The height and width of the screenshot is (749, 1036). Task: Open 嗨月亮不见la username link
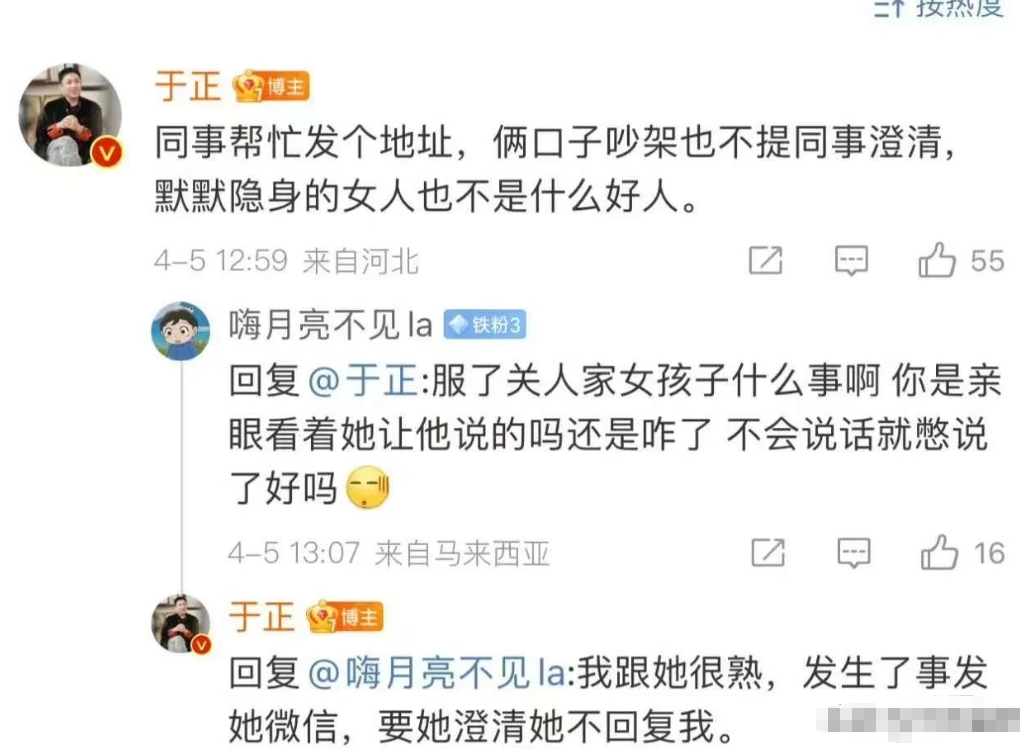(x=330, y=325)
